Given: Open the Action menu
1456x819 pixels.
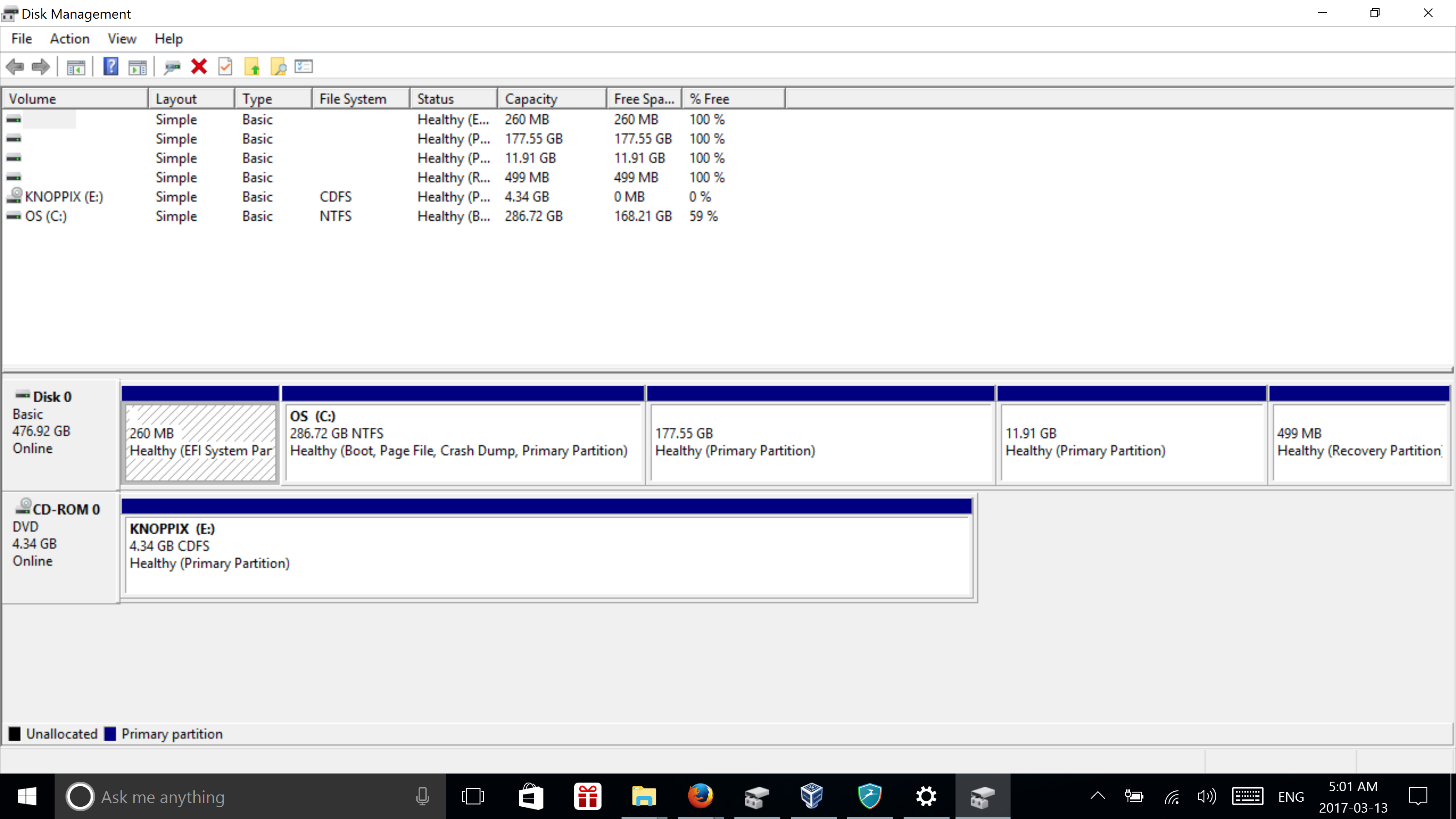Looking at the screenshot, I should tap(70, 38).
